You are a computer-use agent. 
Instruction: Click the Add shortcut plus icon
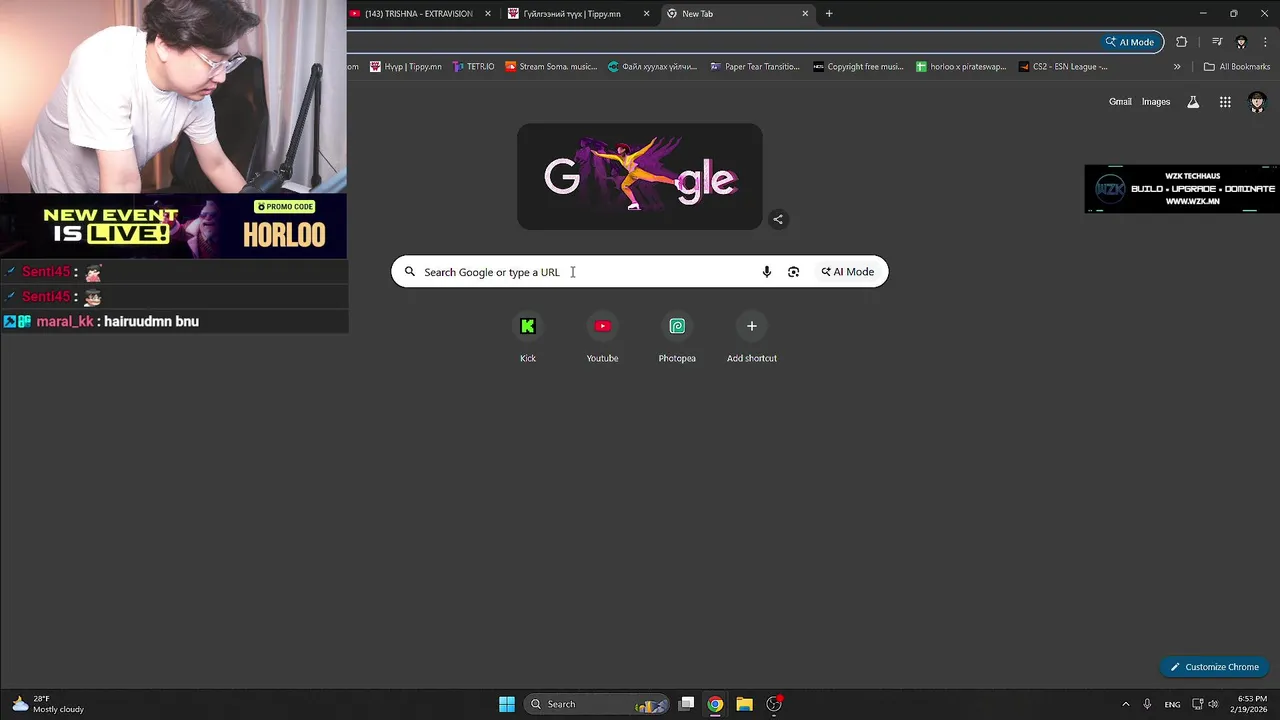(752, 326)
